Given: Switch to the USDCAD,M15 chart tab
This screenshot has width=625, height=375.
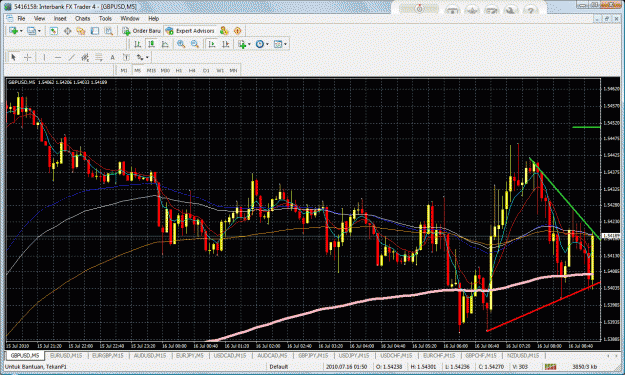Looking at the screenshot, I should (x=230, y=355).
